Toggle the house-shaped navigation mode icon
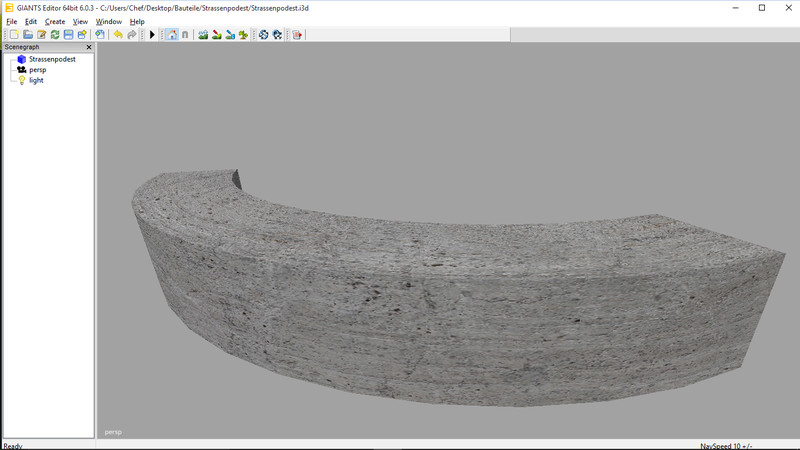Screen dimensions: 800x450 point(171,35)
